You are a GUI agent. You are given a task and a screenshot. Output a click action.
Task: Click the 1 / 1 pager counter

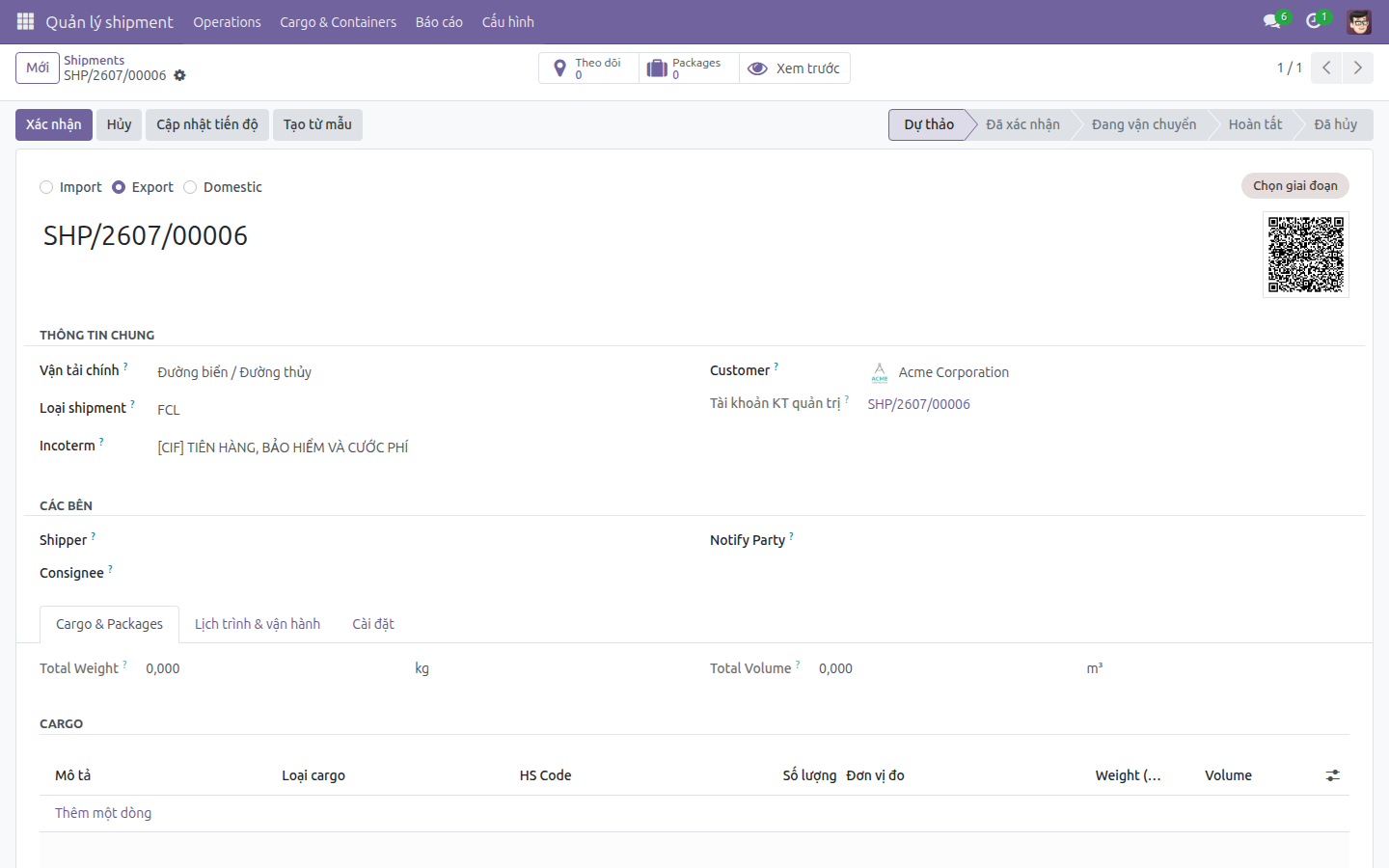tap(1290, 68)
